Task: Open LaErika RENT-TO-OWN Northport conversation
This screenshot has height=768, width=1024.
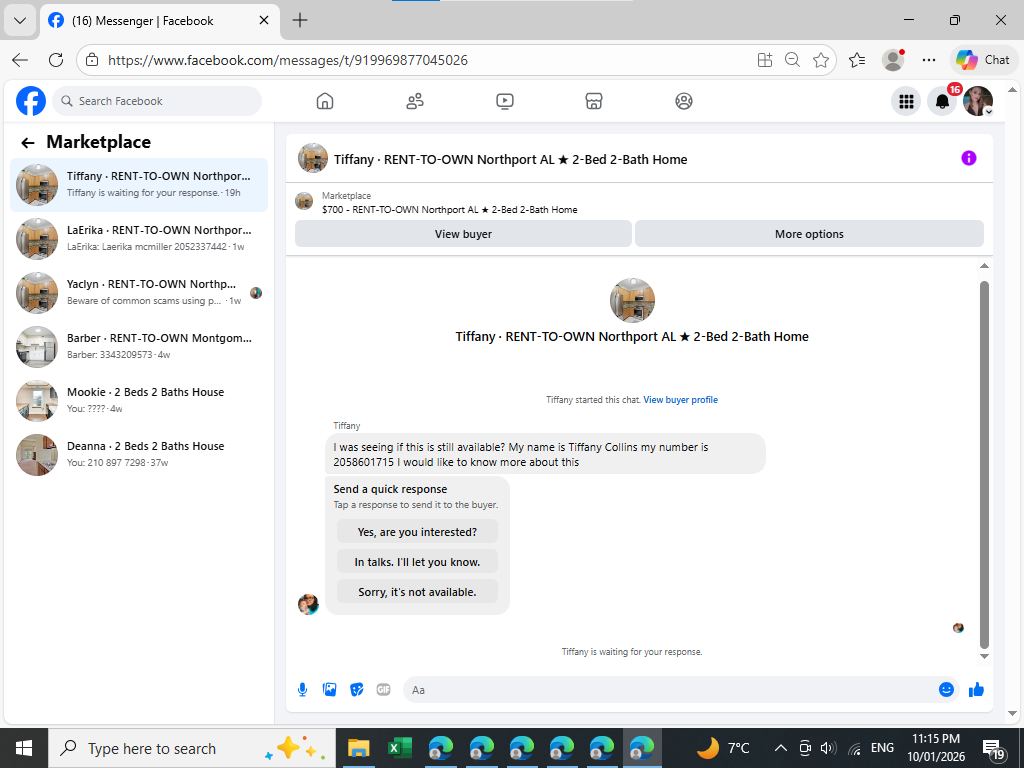Action: coord(138,239)
